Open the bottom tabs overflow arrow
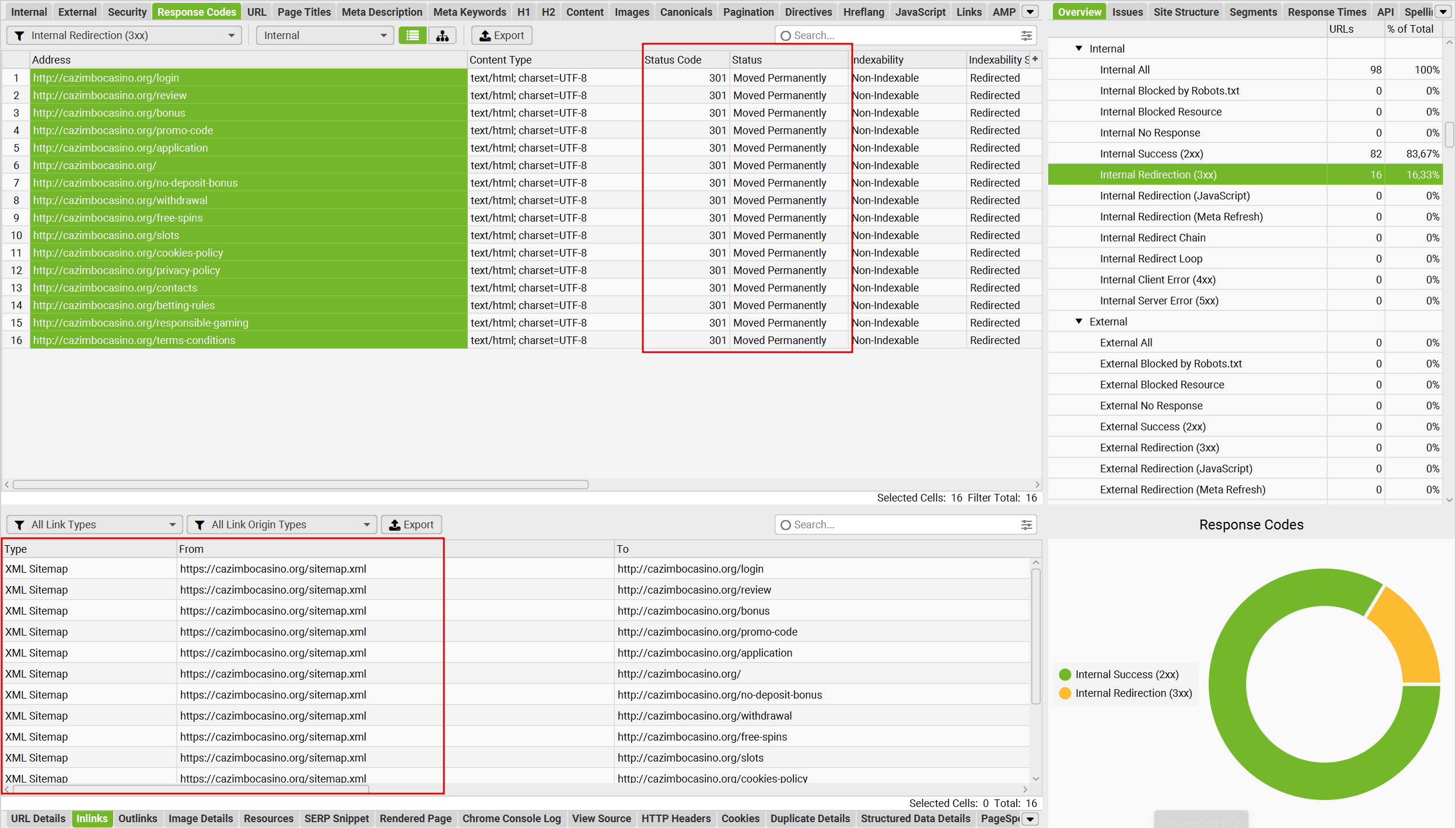 pyautogui.click(x=1031, y=819)
